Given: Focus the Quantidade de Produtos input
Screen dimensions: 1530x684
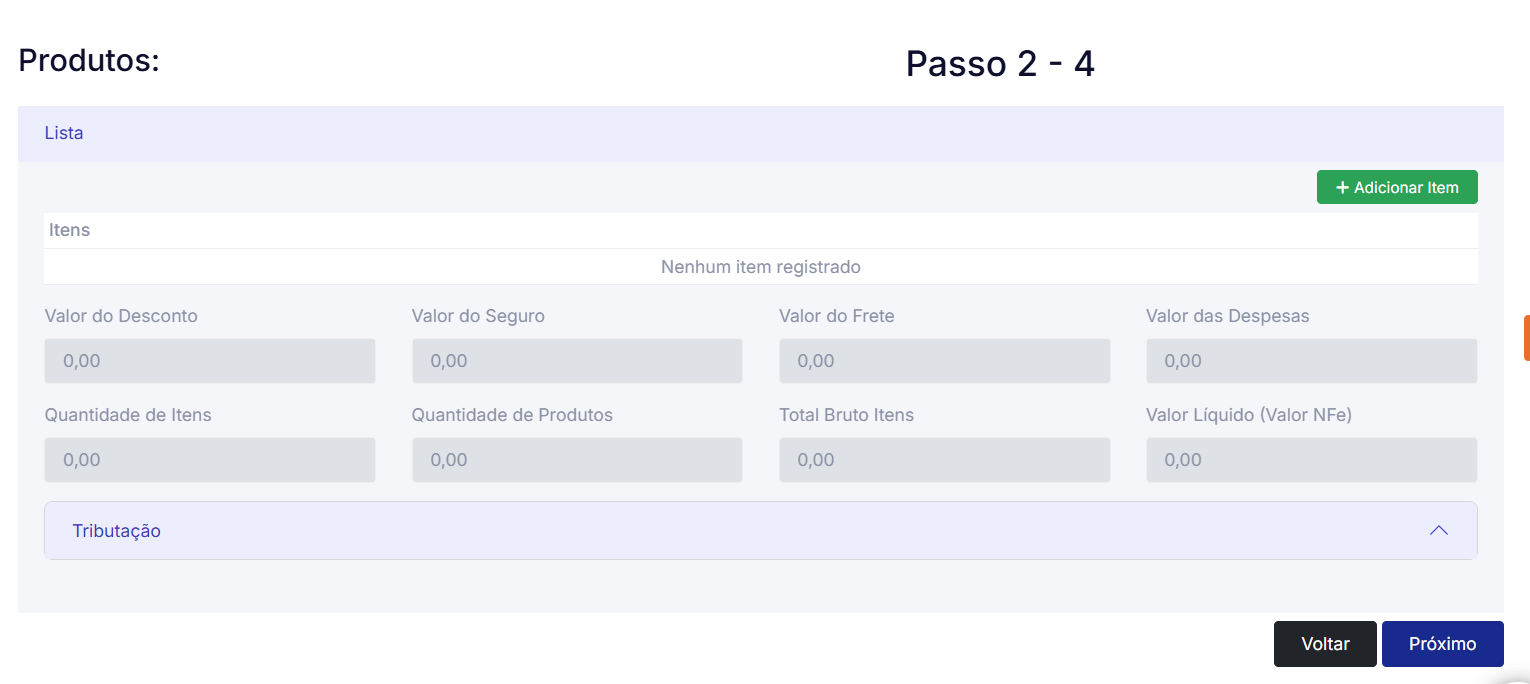Looking at the screenshot, I should click(x=577, y=460).
